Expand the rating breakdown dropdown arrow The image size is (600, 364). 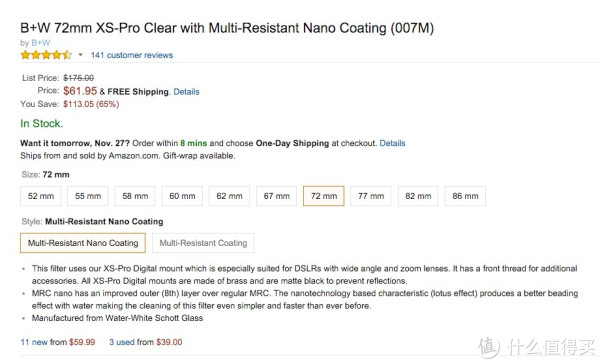pyautogui.click(x=80, y=55)
